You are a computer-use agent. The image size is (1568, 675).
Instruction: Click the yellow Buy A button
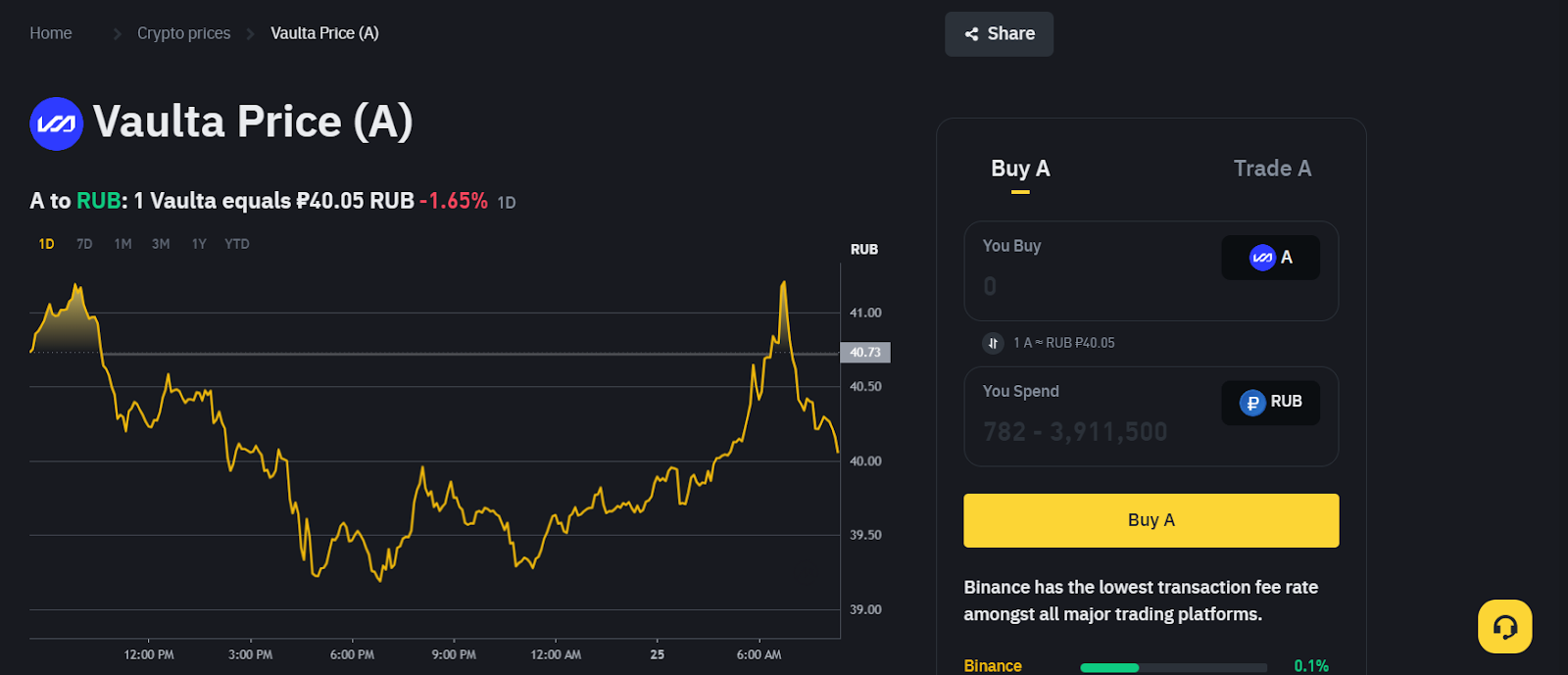click(x=1151, y=520)
